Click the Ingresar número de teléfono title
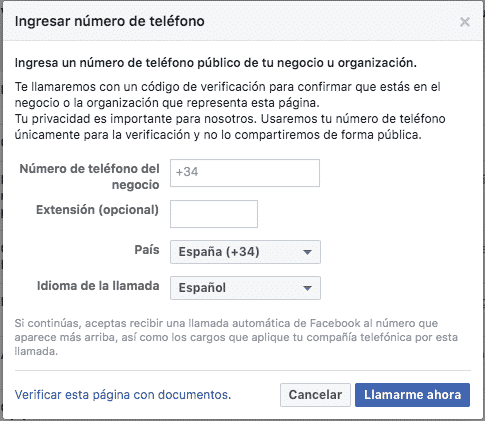Screen dimensions: 485x421 [110, 22]
